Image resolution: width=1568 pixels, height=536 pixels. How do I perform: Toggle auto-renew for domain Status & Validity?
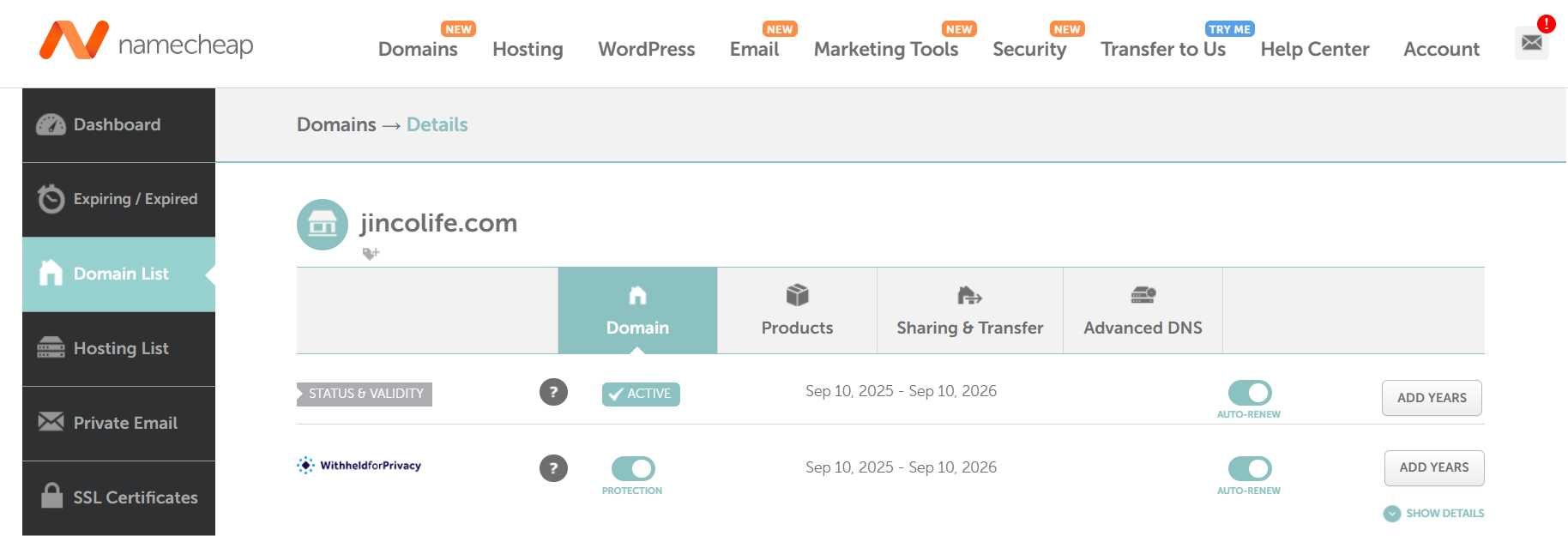pos(1250,393)
